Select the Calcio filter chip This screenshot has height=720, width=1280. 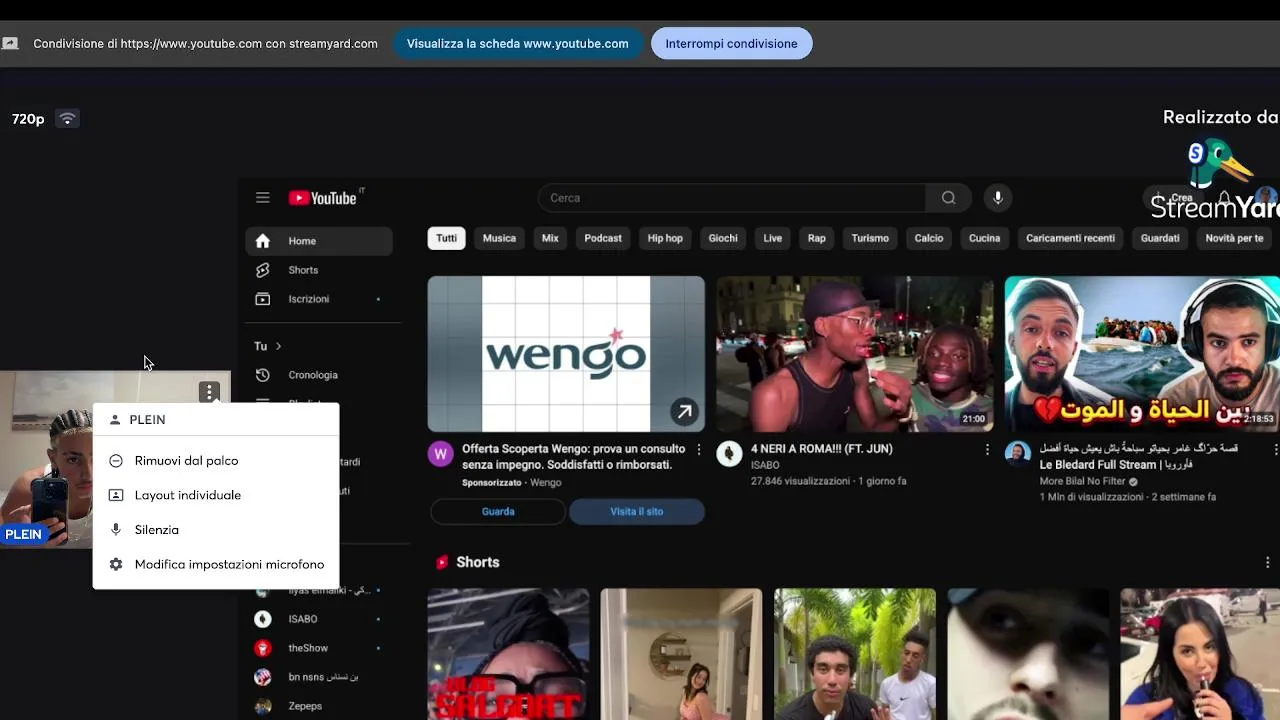(929, 238)
